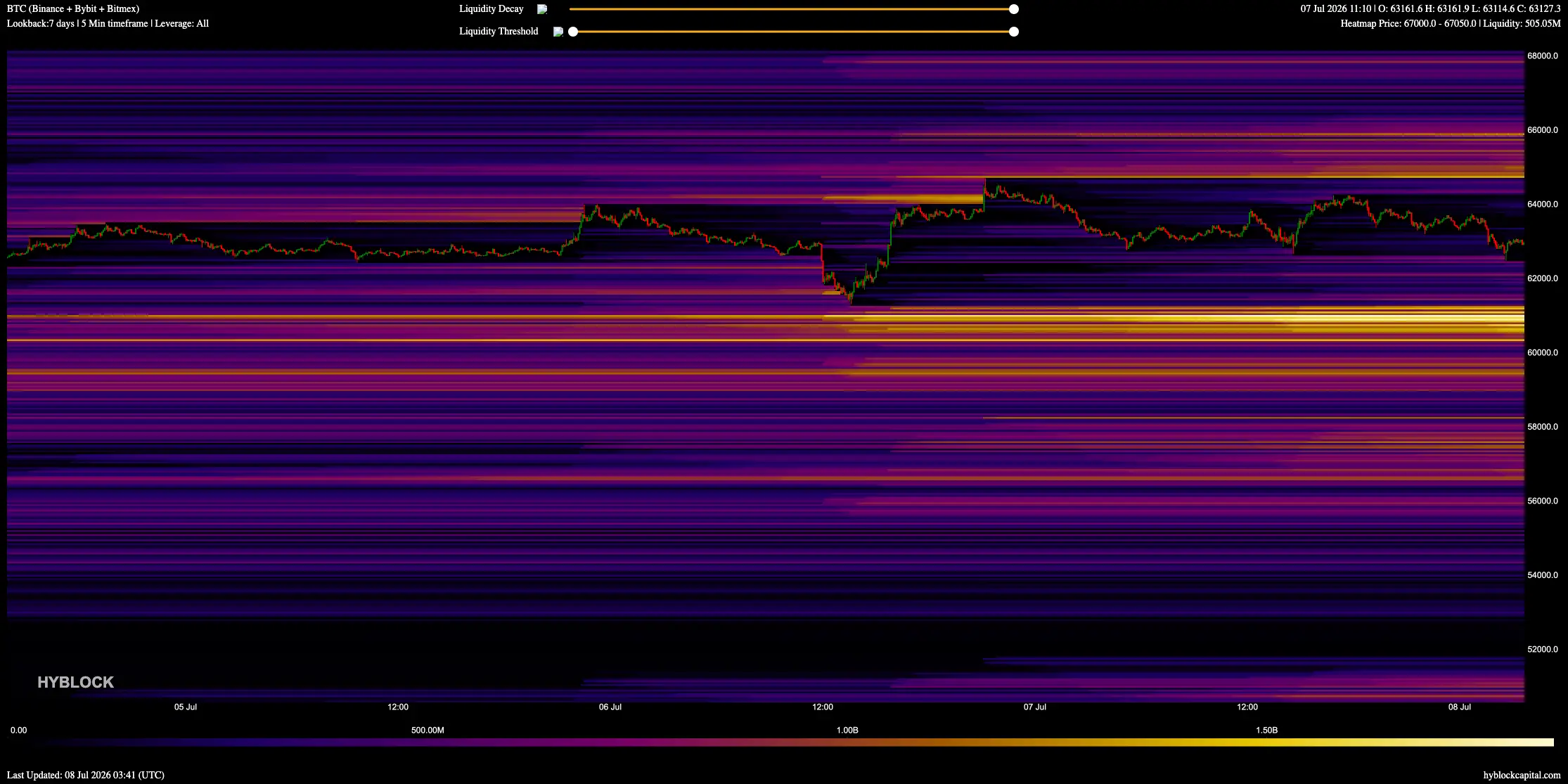Click the 1.00B mark on color legend
The width and height of the screenshot is (1568, 784).
click(847, 731)
